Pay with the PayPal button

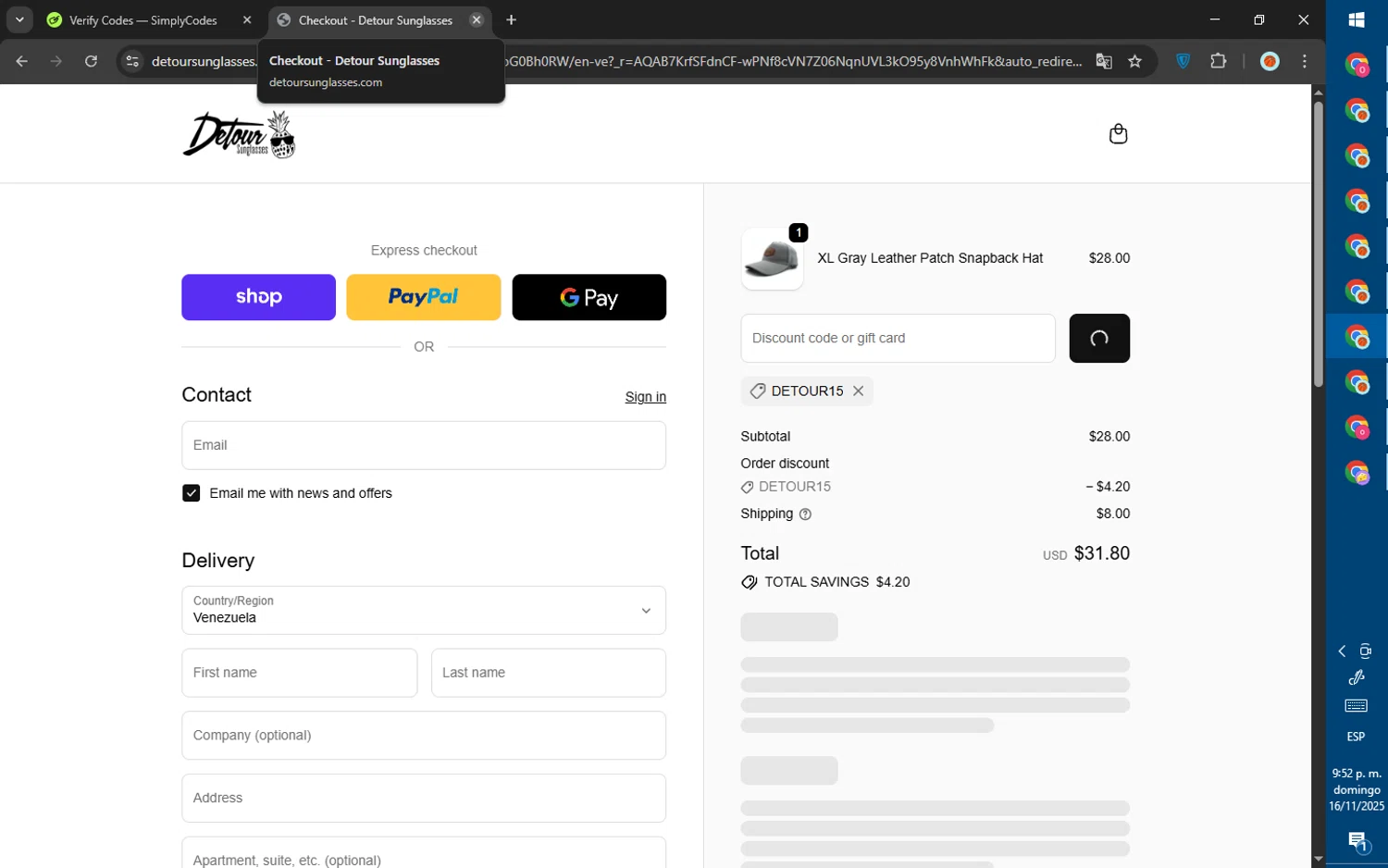[x=424, y=298]
